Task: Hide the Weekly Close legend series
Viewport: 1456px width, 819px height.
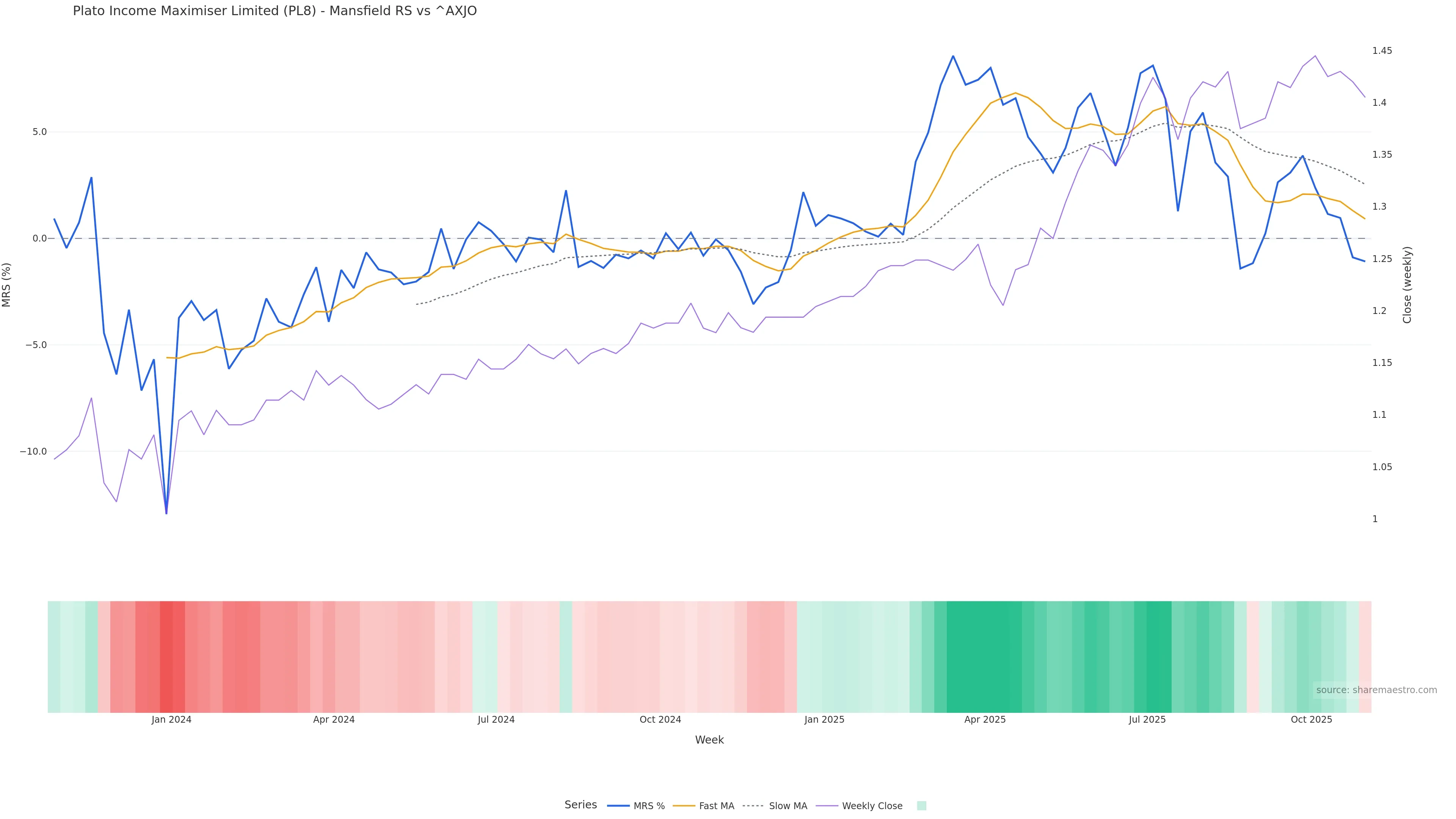Action: 872,806
